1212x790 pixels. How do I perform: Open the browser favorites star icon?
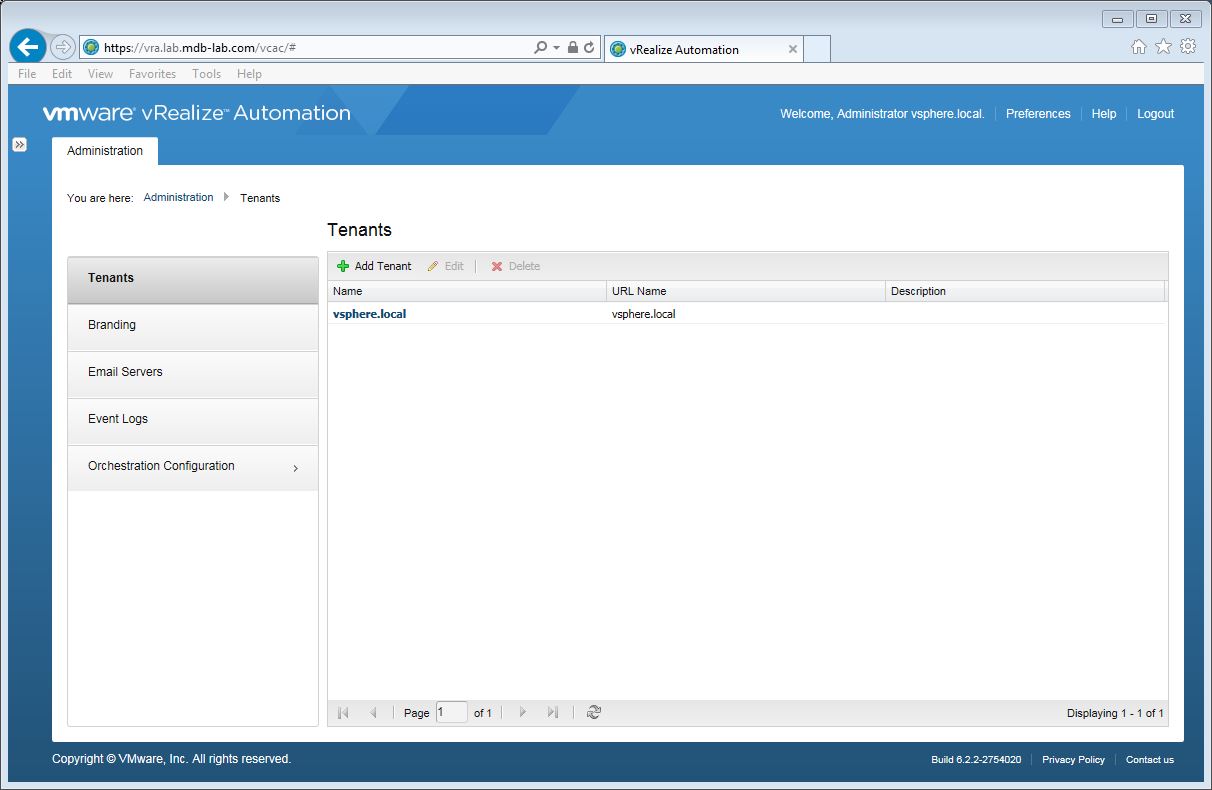pyautogui.click(x=1163, y=47)
